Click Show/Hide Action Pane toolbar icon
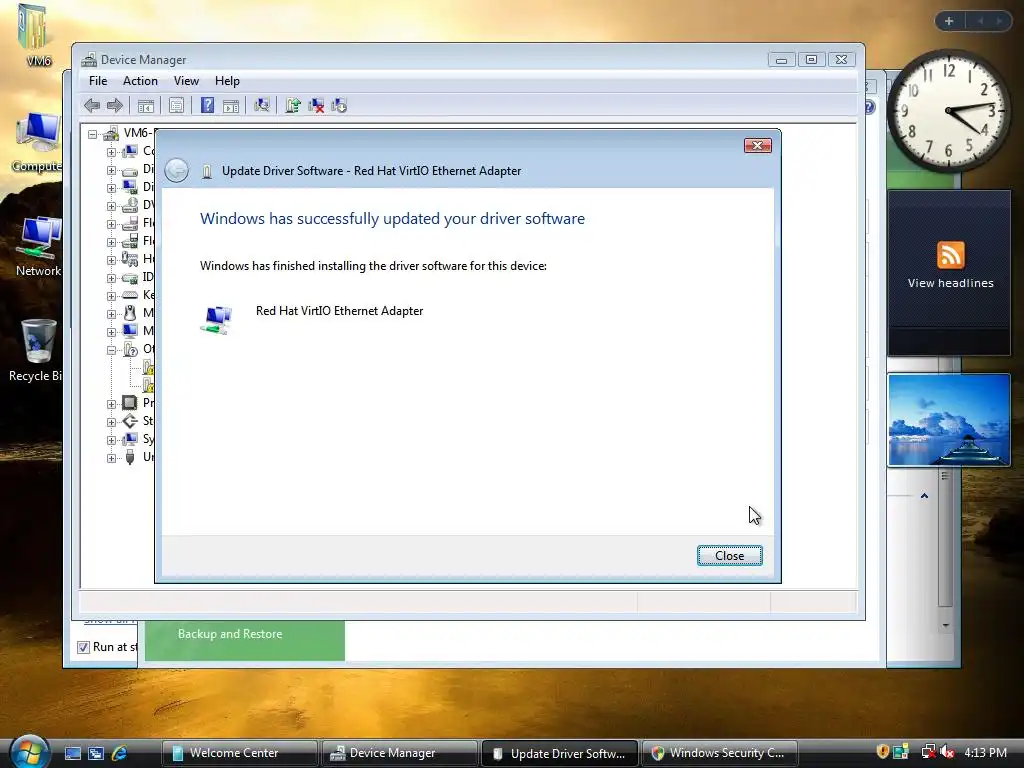Viewport: 1024px width, 768px height. [x=231, y=105]
